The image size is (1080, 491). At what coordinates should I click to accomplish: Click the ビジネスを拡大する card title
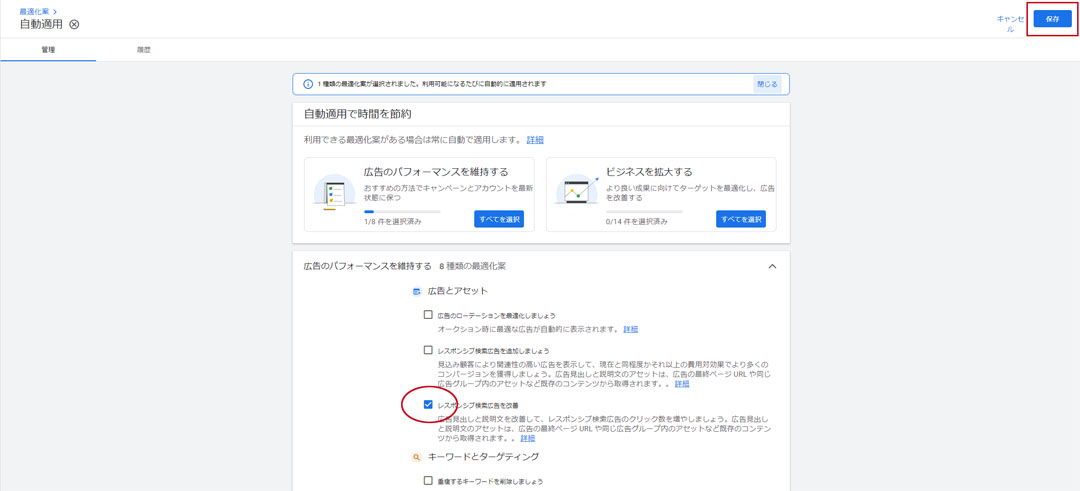coord(649,171)
